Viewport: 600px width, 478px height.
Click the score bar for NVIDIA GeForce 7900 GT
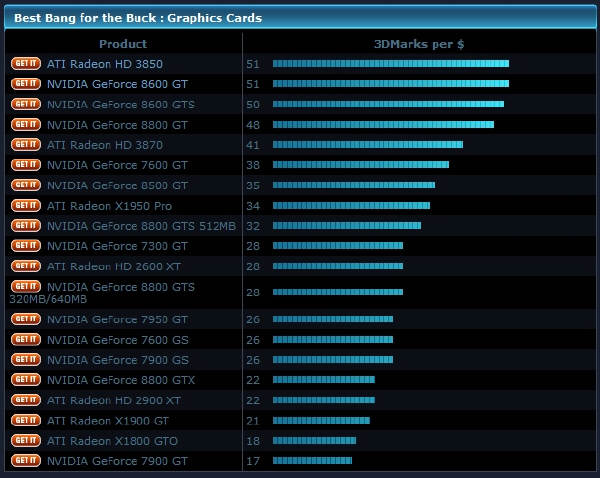[x=312, y=460]
